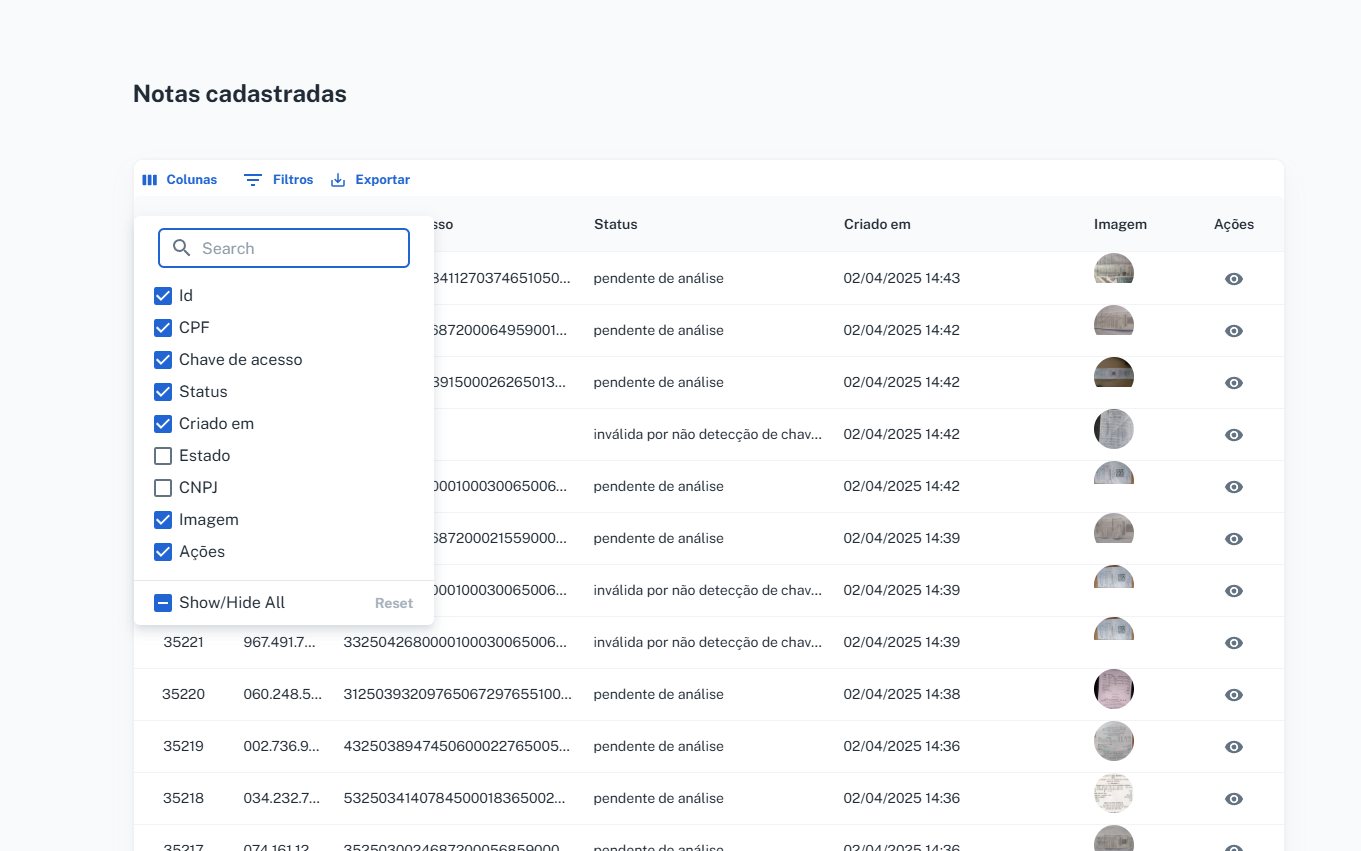Uncheck the Imagem column checkbox
The width and height of the screenshot is (1361, 851).
click(x=163, y=520)
